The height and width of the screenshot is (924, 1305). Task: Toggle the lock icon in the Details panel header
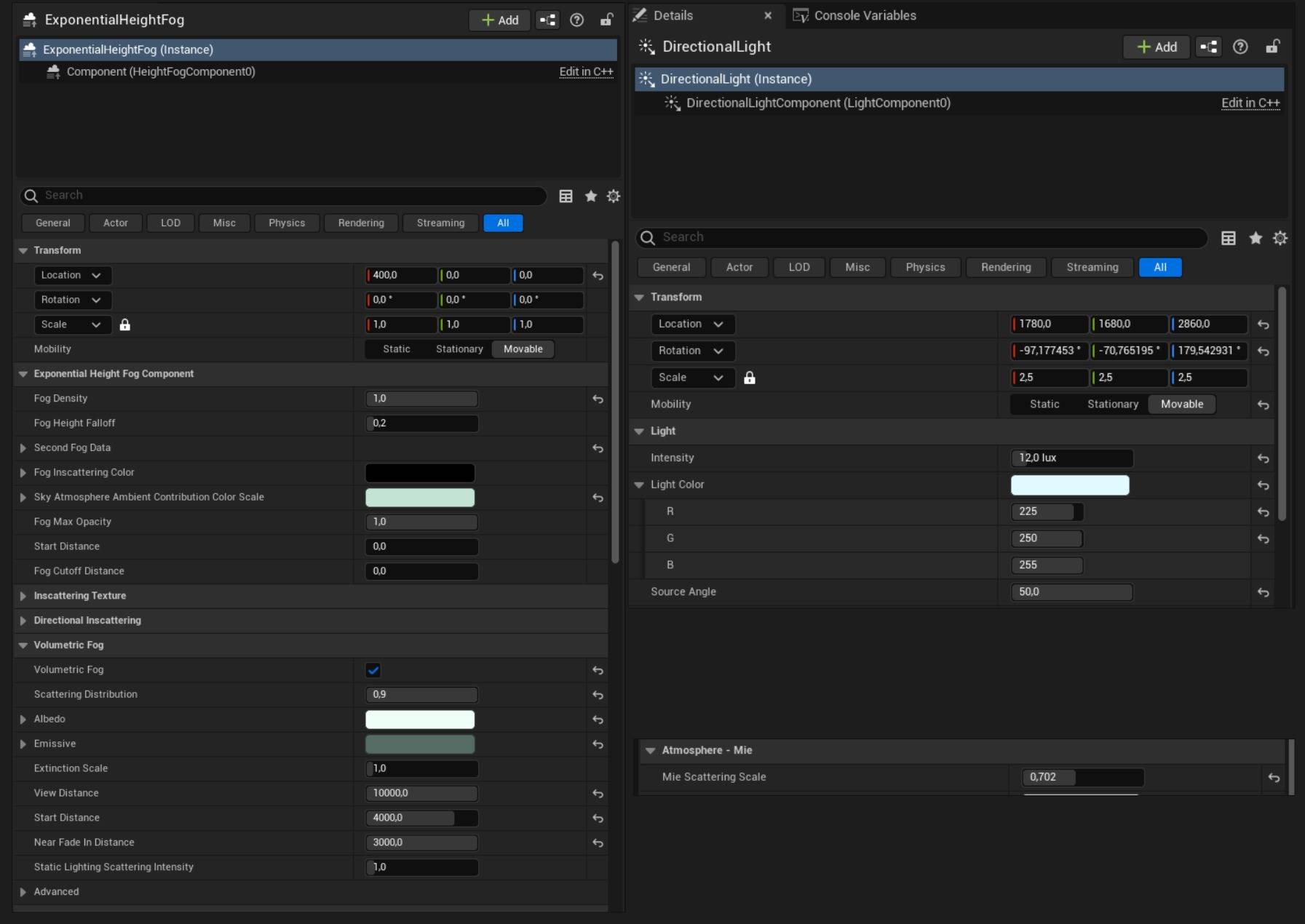(x=1272, y=47)
